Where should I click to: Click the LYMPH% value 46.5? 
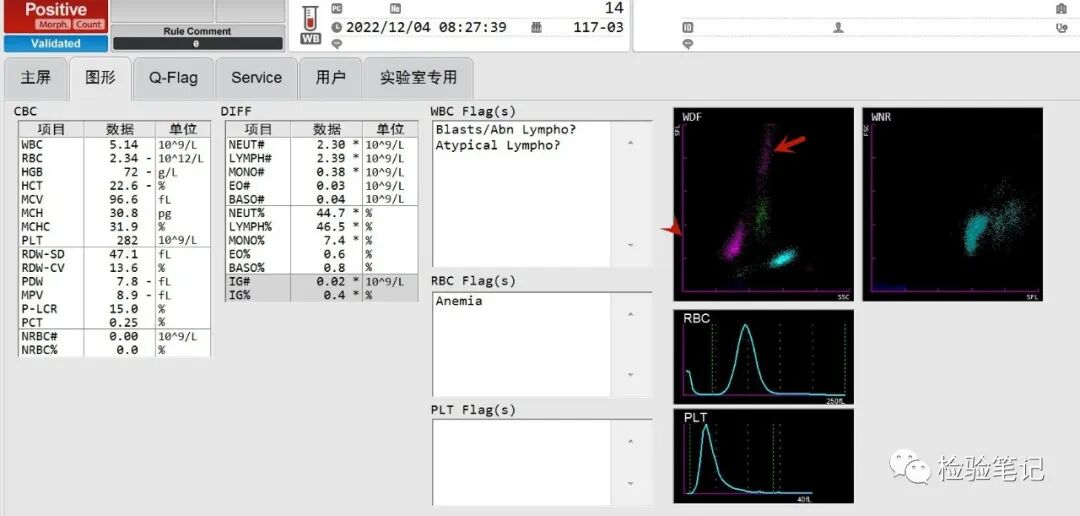pyautogui.click(x=331, y=227)
